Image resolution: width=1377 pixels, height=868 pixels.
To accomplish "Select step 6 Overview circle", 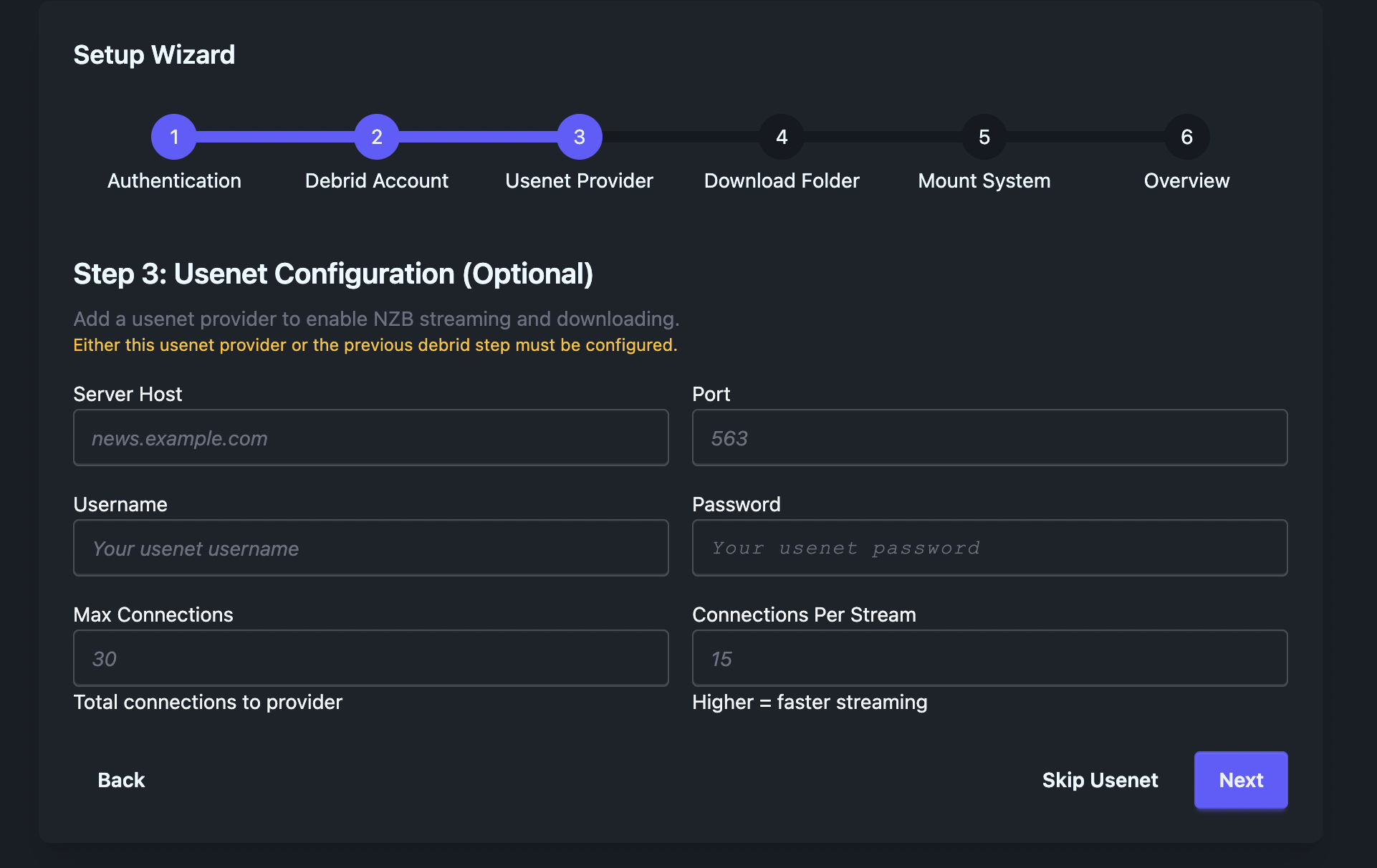I will point(1186,137).
